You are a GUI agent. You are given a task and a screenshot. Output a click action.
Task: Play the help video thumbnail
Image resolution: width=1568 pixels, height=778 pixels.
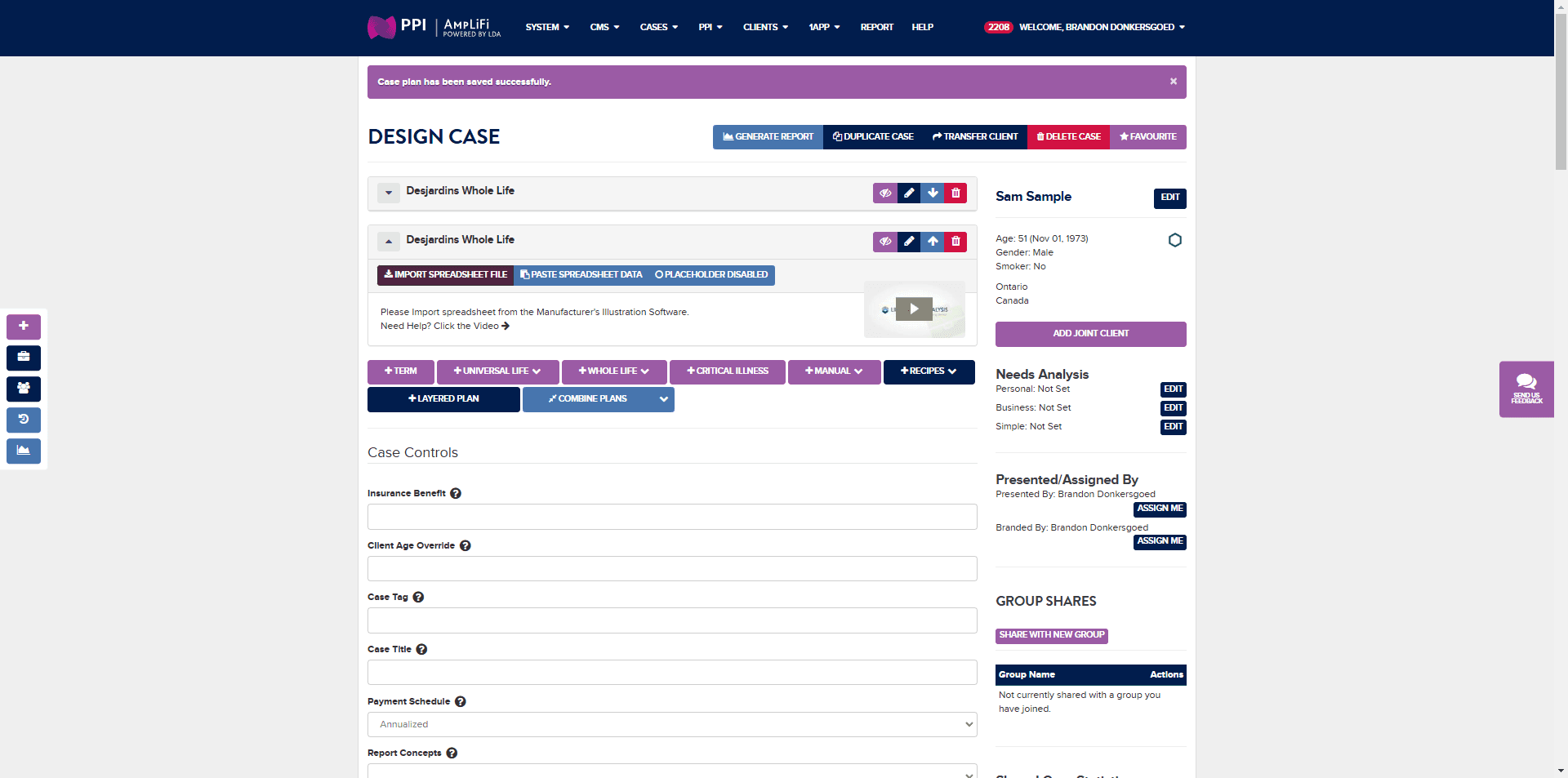click(914, 309)
